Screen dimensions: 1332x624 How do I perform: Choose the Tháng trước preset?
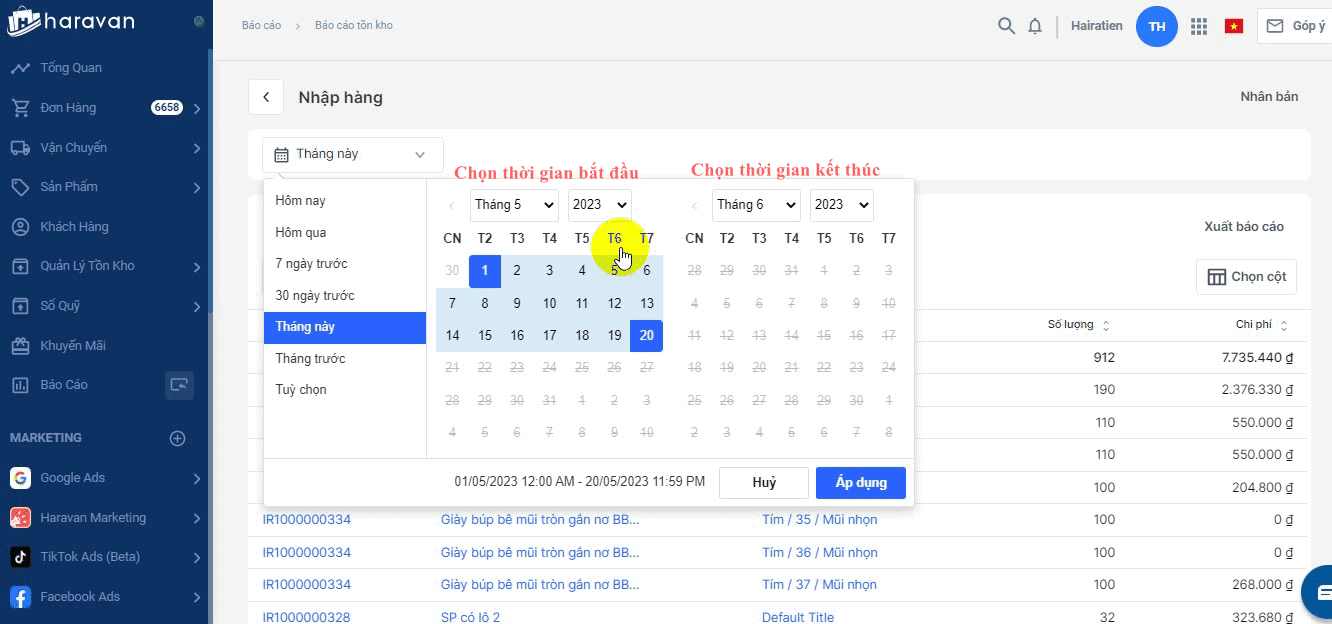click(310, 358)
